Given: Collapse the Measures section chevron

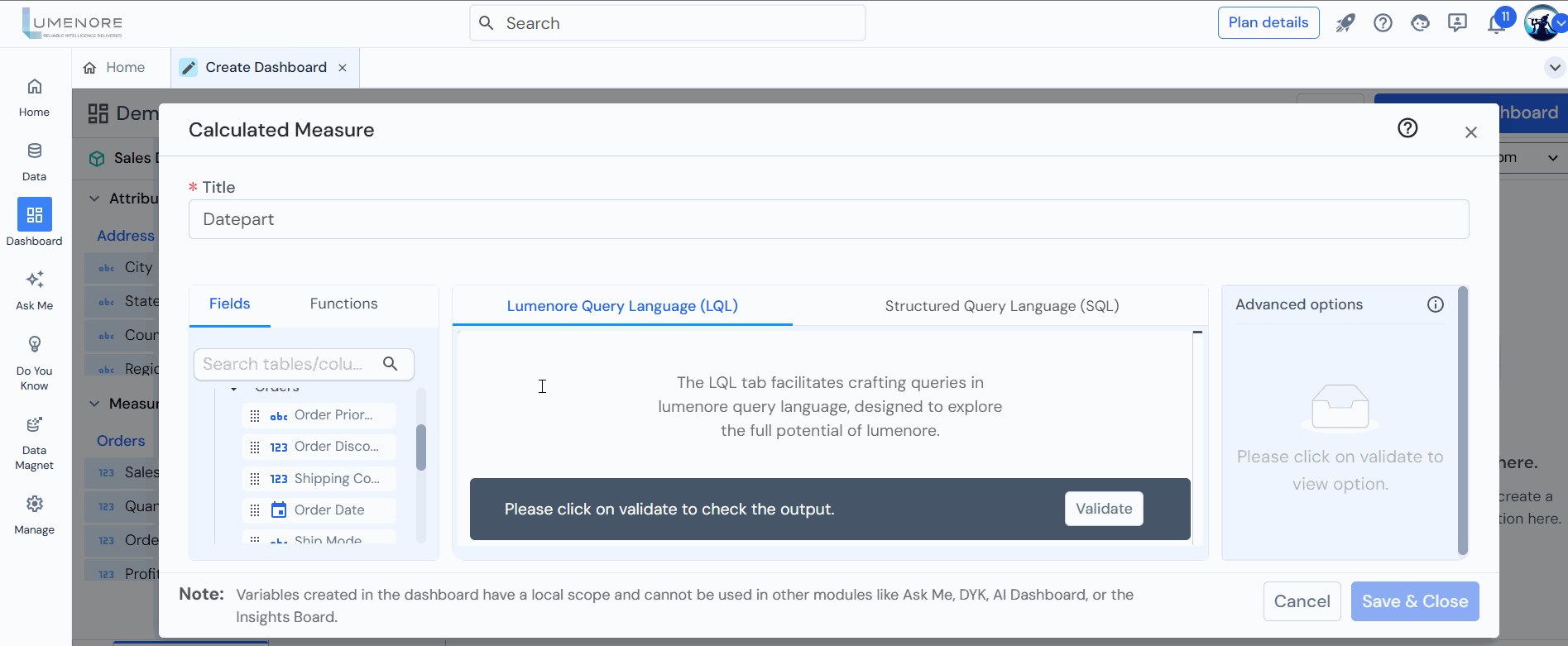Looking at the screenshot, I should click(x=94, y=404).
